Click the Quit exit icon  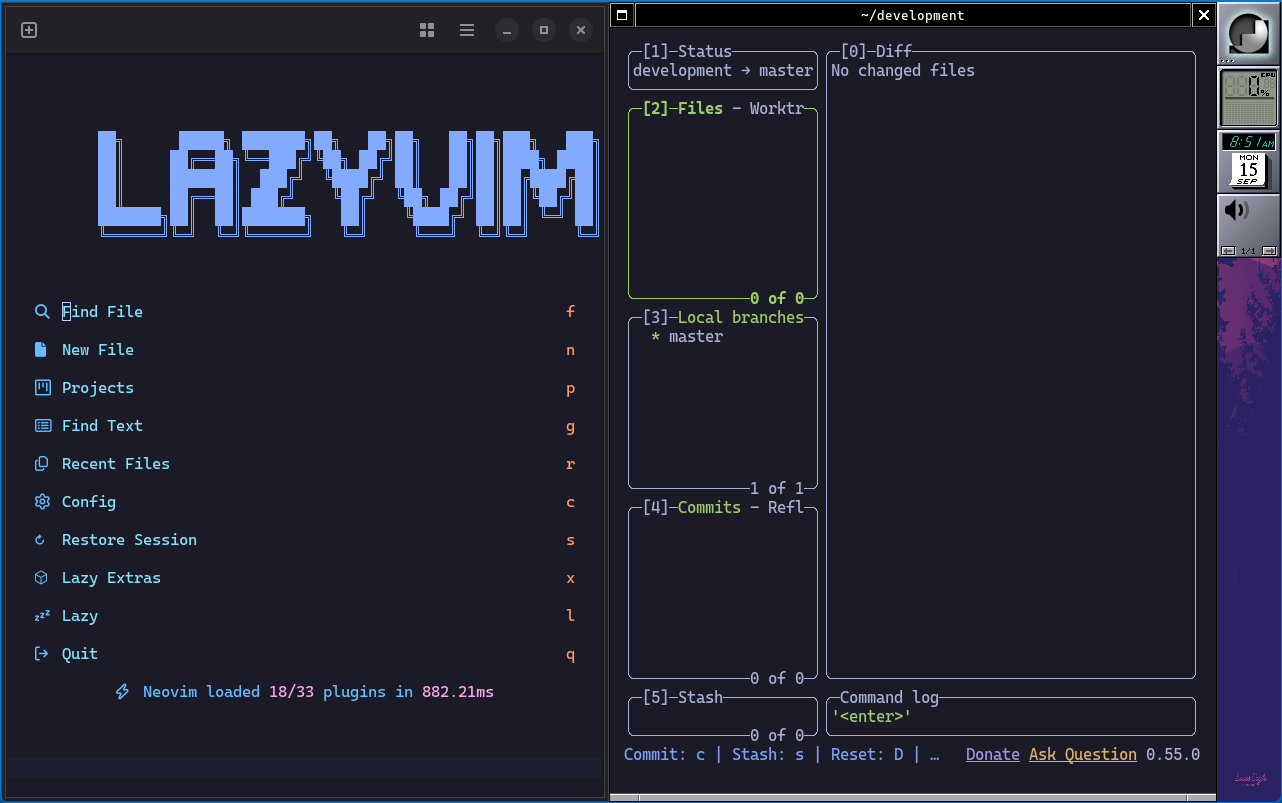[x=42, y=653]
